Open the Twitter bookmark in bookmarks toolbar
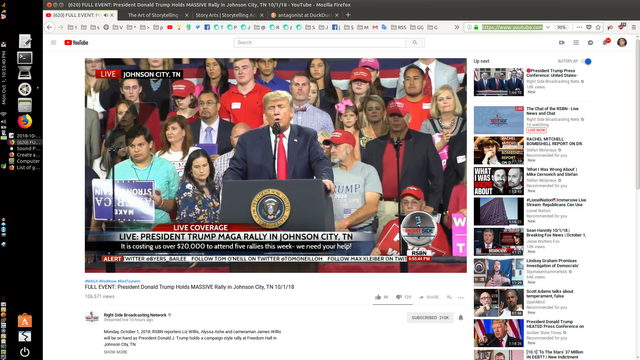Viewport: 640px width, 360px height. 198,27
